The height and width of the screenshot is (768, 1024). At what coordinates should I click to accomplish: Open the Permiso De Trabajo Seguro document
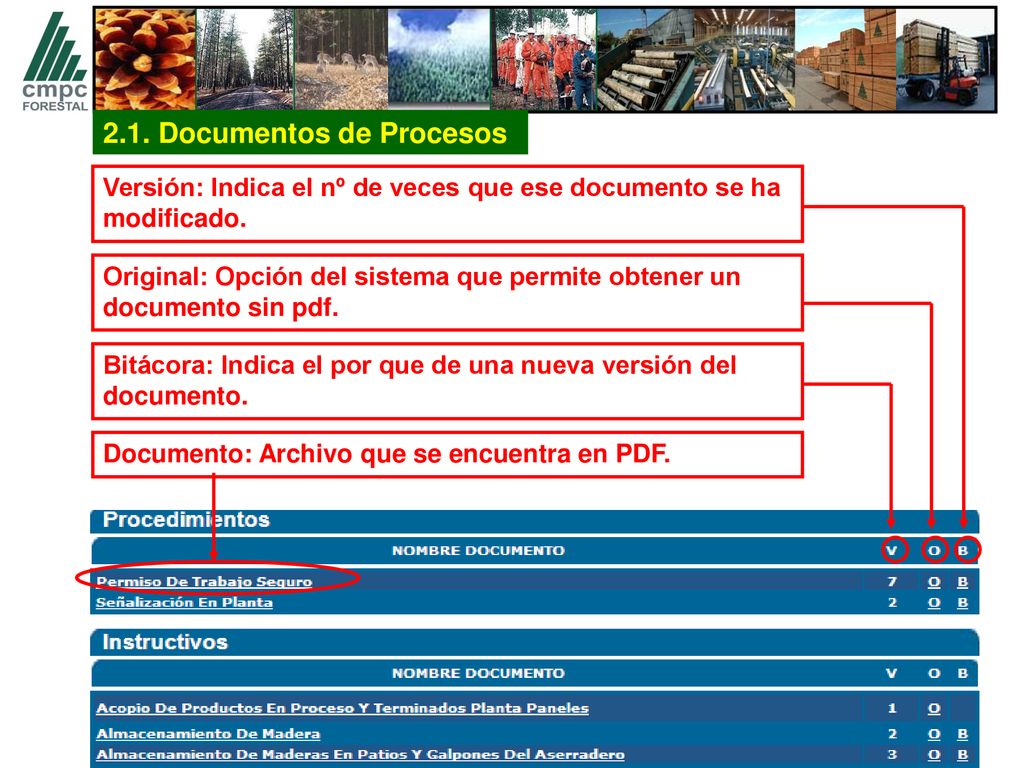point(204,581)
